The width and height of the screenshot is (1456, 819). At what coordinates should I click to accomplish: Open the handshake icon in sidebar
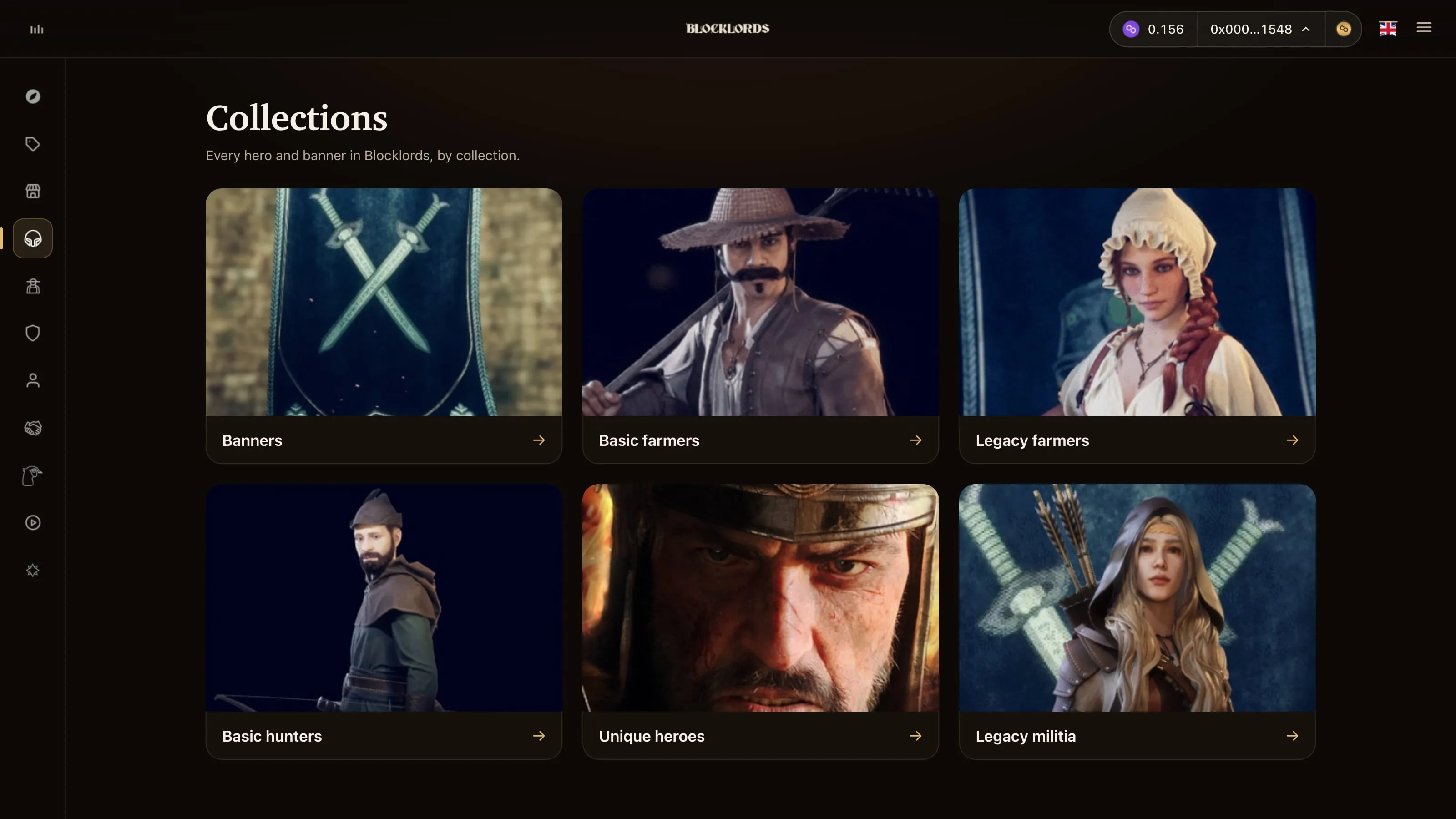33,428
